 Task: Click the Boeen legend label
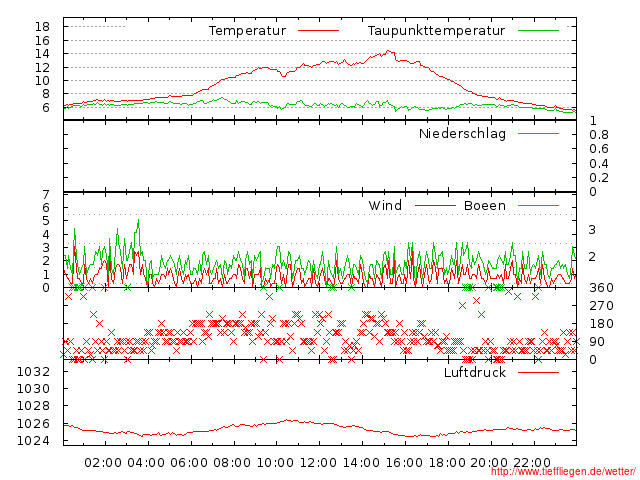484,205
